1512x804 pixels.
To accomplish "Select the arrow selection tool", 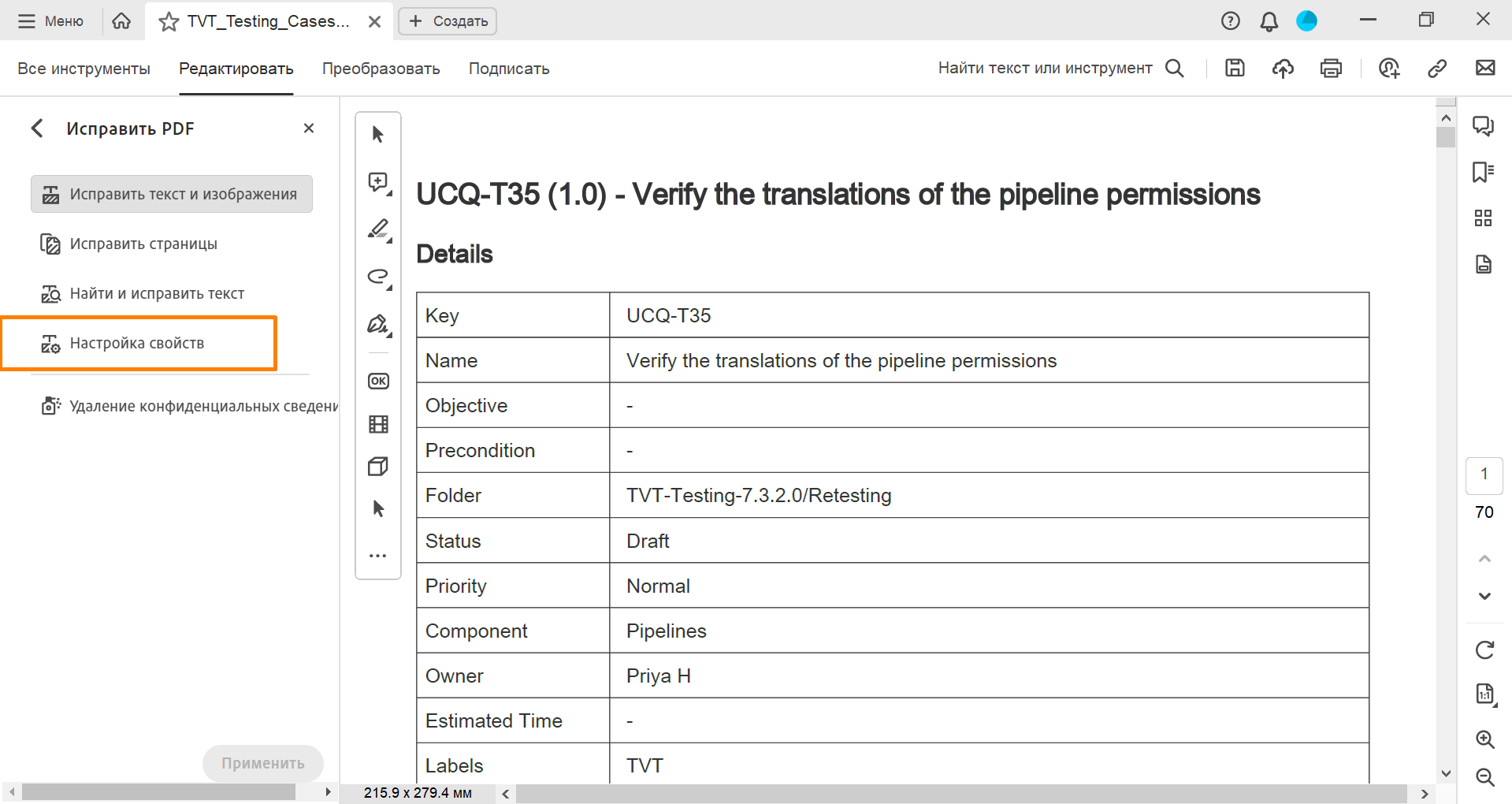I will tap(378, 135).
